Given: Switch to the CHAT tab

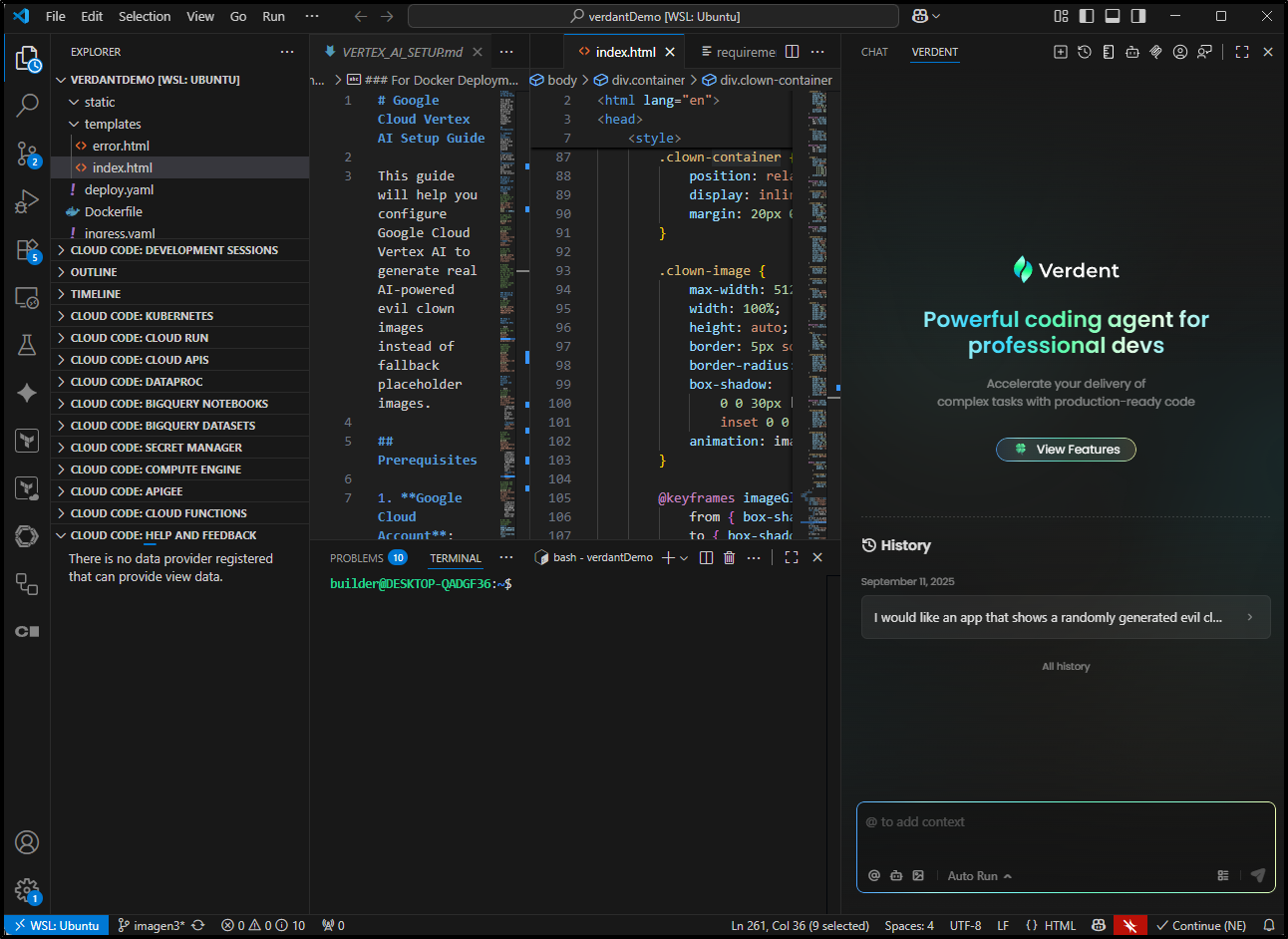Looking at the screenshot, I should tap(874, 52).
